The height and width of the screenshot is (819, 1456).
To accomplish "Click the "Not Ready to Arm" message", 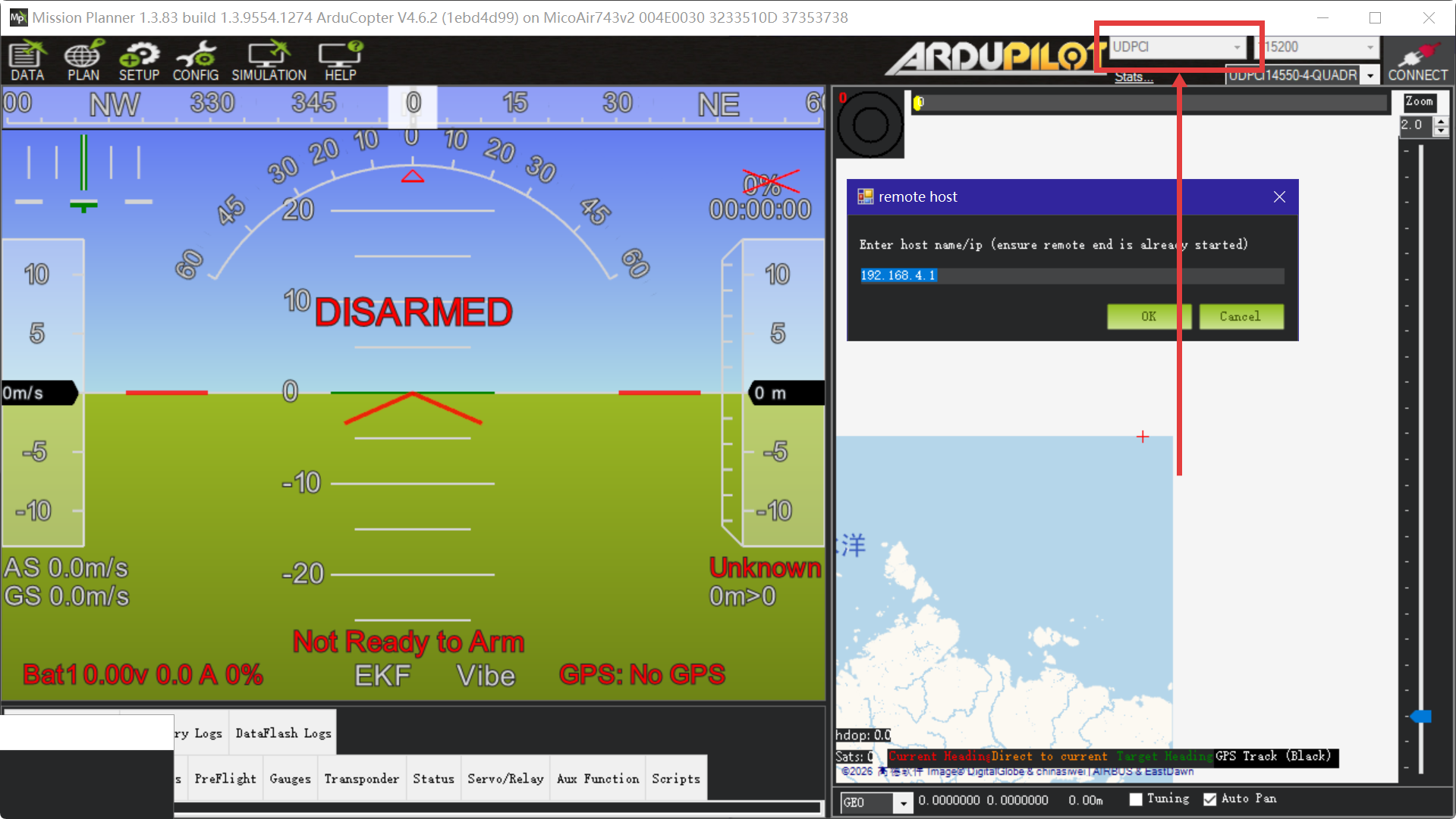I will tap(408, 642).
